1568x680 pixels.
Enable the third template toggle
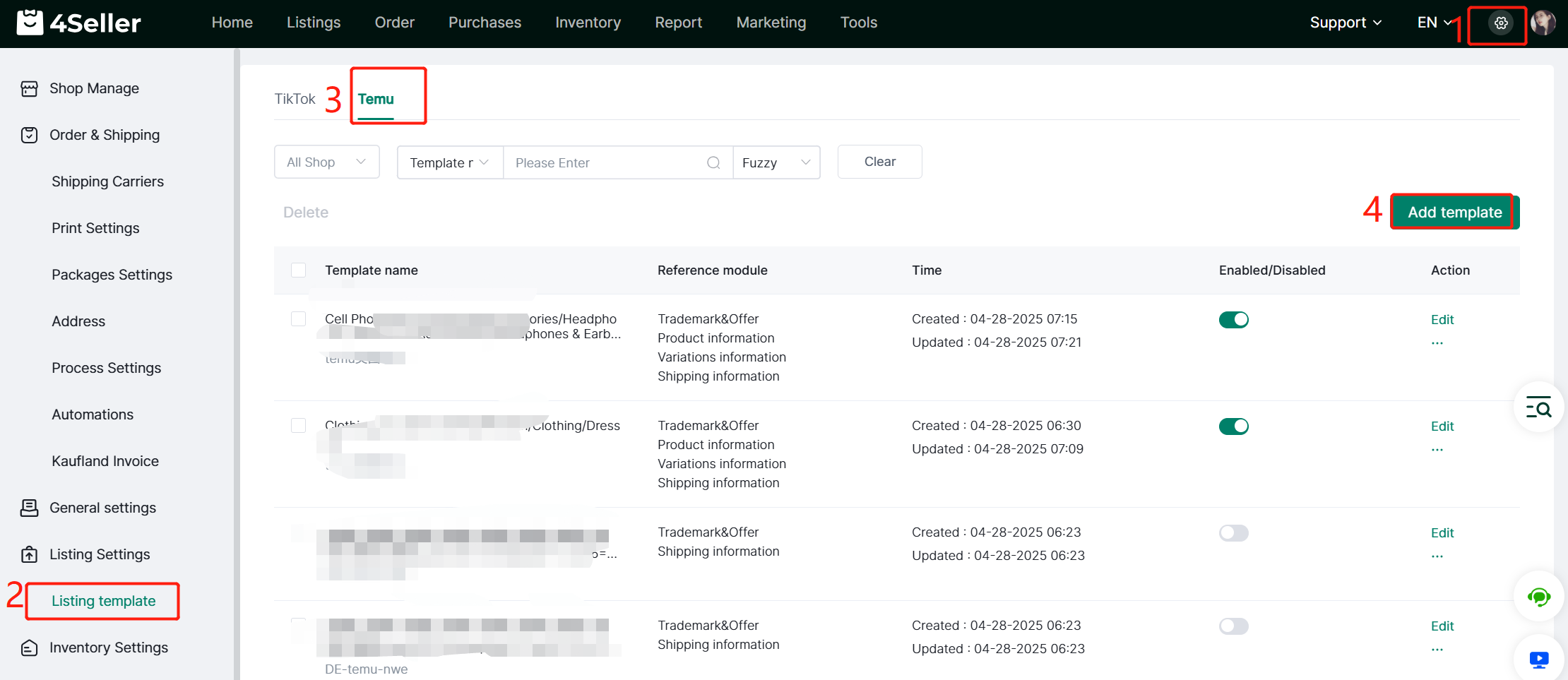point(1234,533)
